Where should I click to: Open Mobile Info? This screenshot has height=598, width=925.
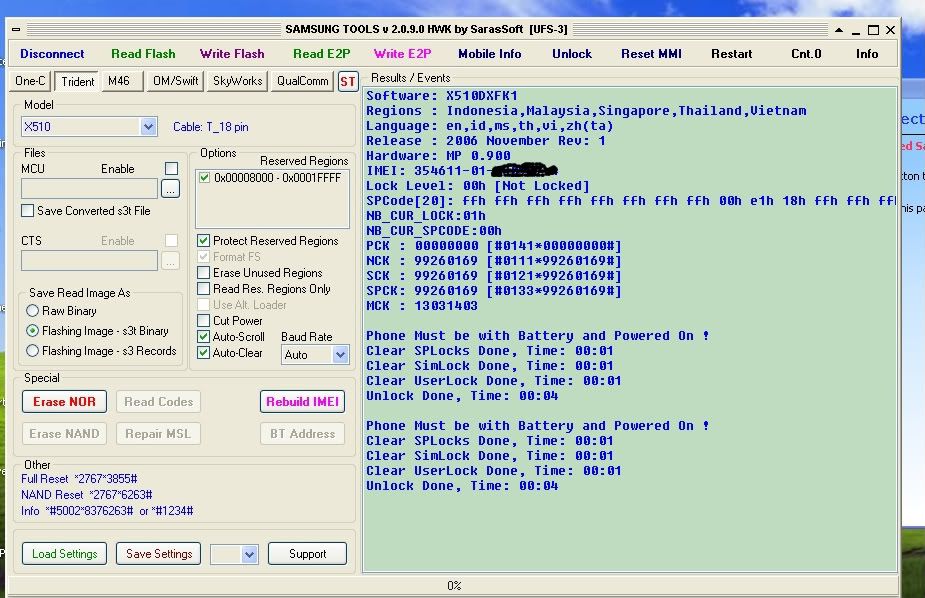point(490,54)
